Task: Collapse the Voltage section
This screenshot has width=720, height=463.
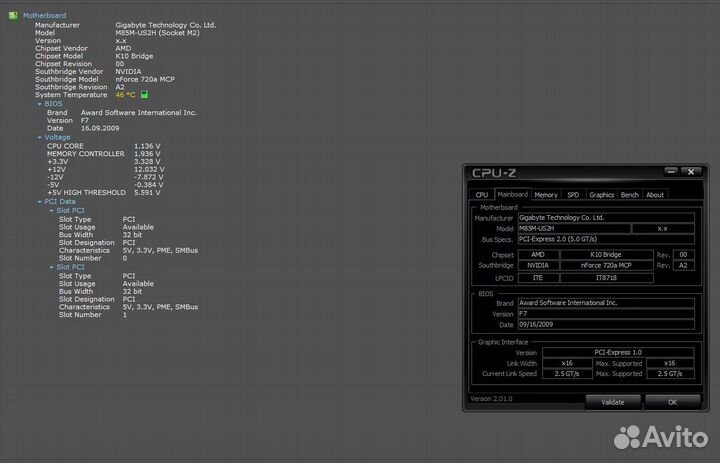Action: 40,137
